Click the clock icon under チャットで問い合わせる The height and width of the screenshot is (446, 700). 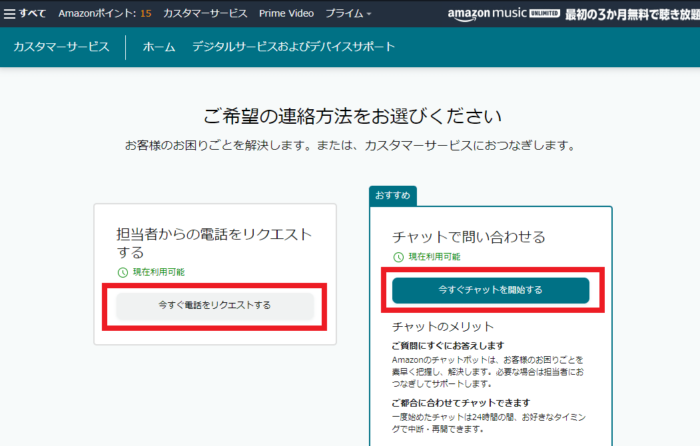[x=398, y=257]
